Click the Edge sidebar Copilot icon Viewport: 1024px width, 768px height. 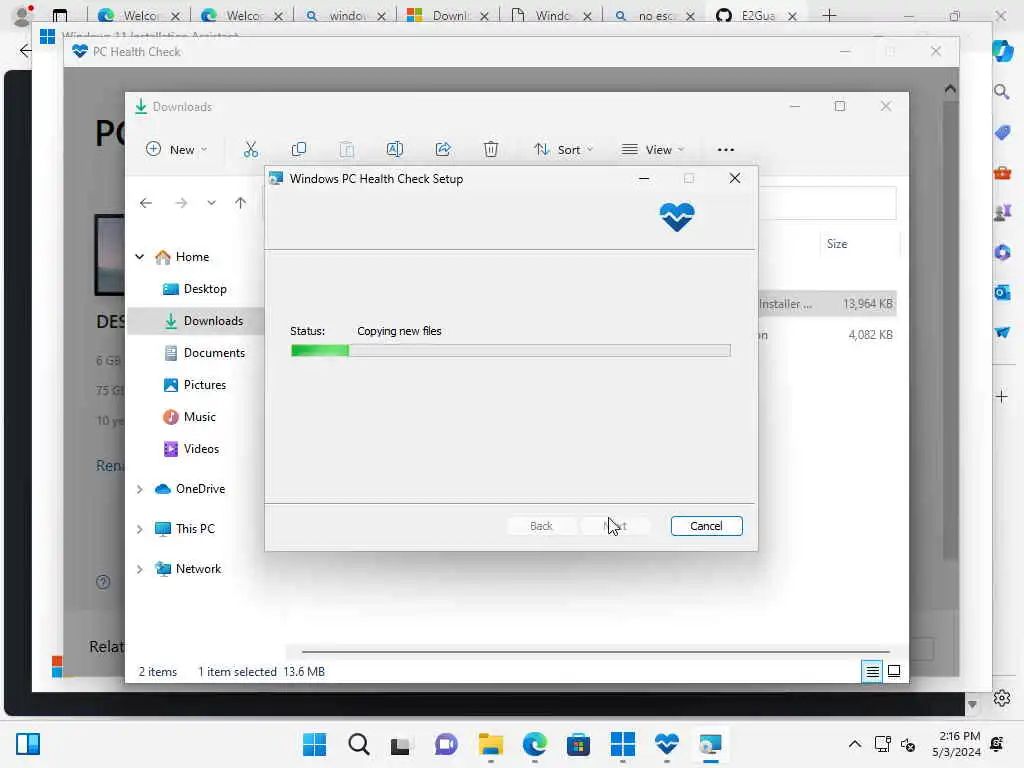1002,50
